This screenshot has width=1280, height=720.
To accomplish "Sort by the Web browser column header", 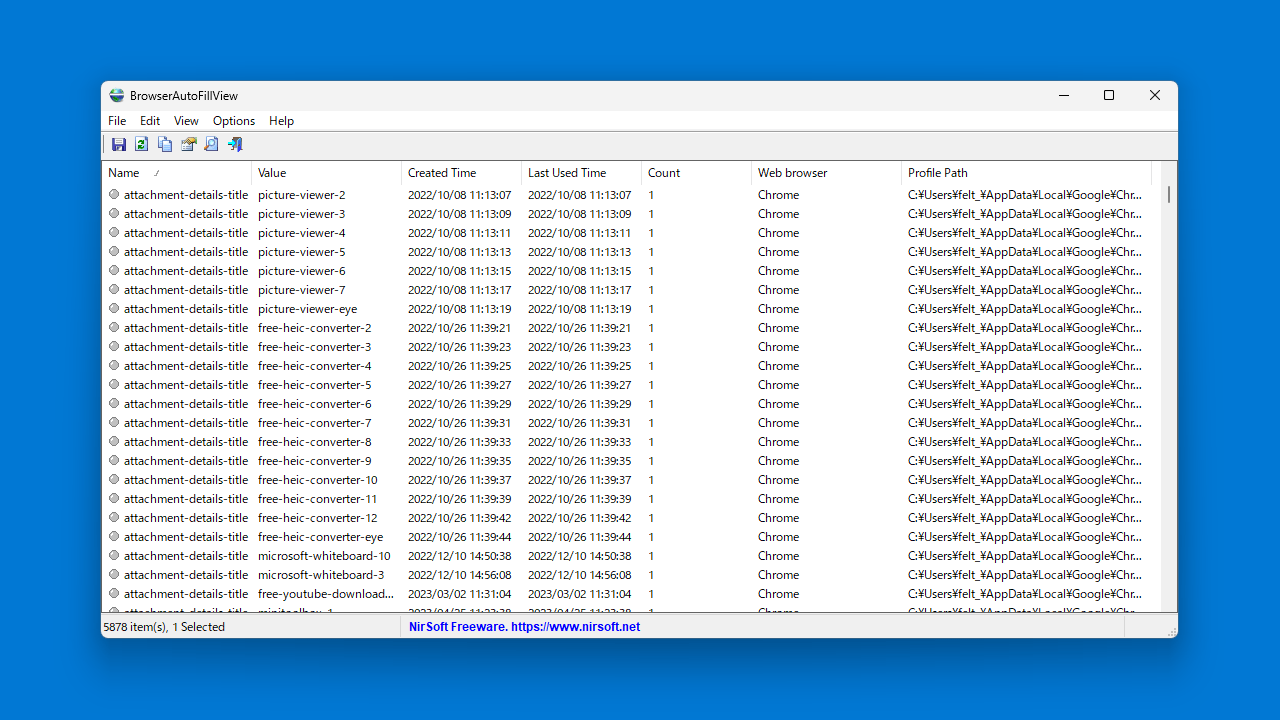I will point(826,173).
